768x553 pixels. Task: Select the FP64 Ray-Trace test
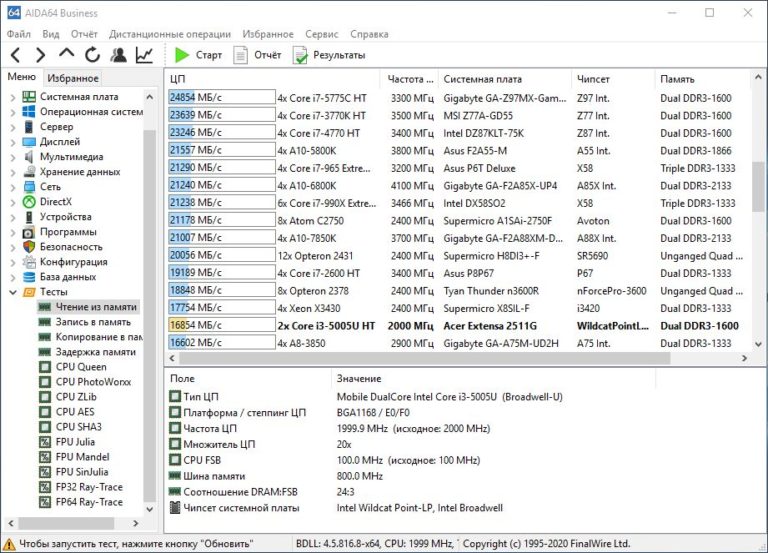pos(81,502)
